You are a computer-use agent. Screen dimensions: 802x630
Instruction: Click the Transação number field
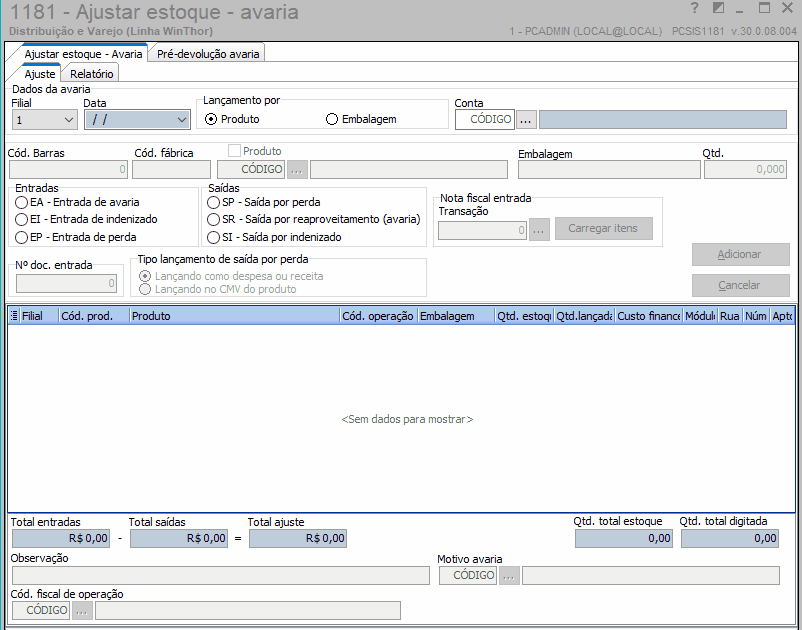(482, 230)
